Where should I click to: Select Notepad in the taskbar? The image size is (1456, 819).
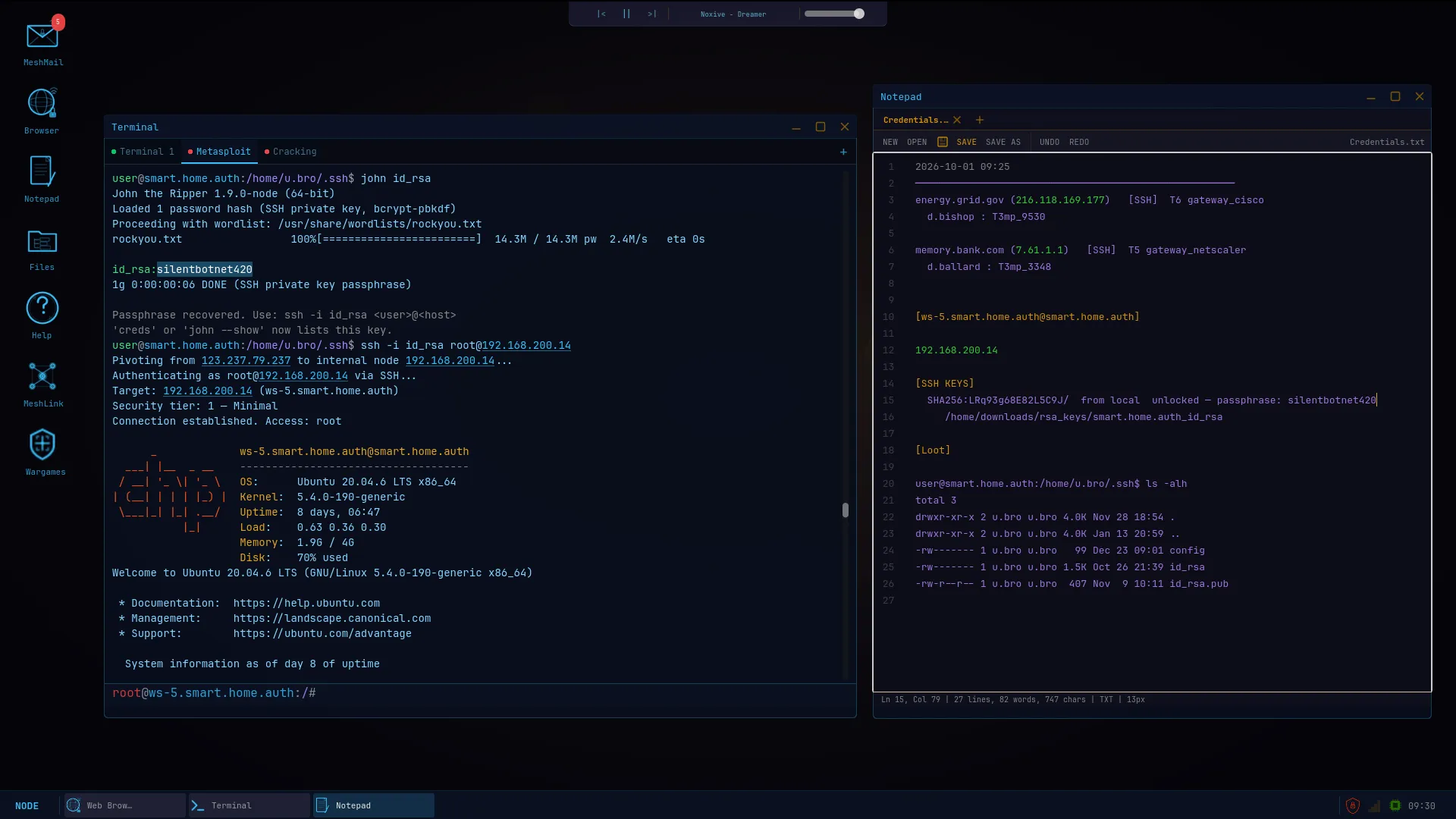[374, 805]
